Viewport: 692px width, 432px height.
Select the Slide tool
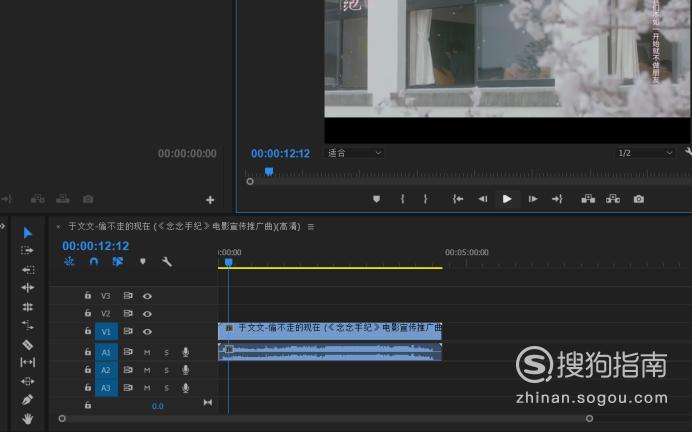pos(27,381)
